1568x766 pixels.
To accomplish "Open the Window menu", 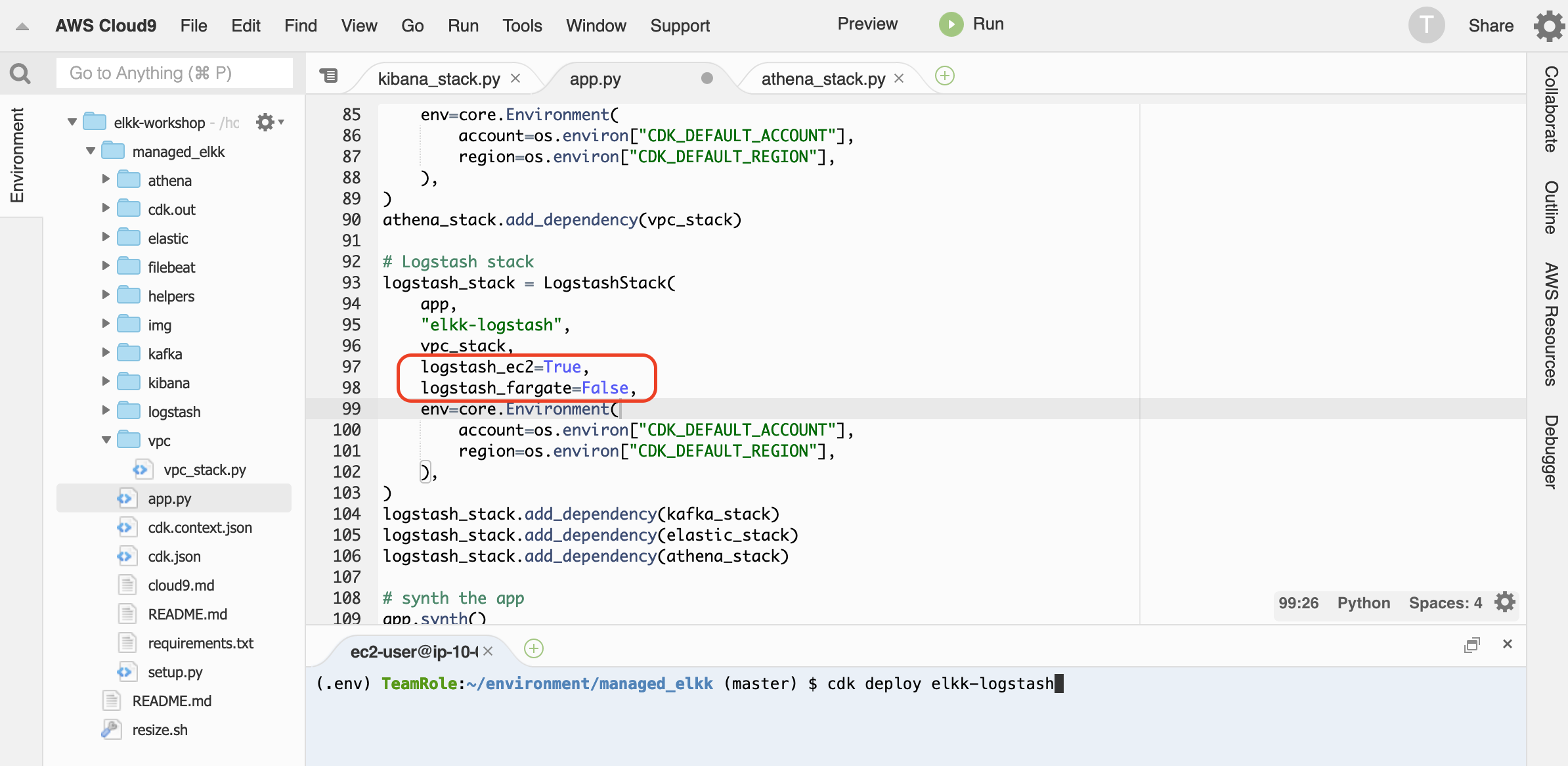I will coord(596,26).
